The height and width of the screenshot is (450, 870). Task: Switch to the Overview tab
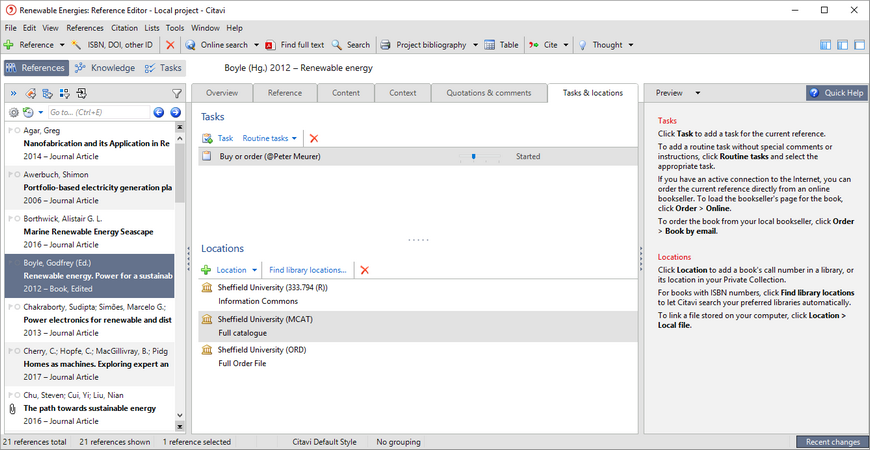click(x=221, y=93)
